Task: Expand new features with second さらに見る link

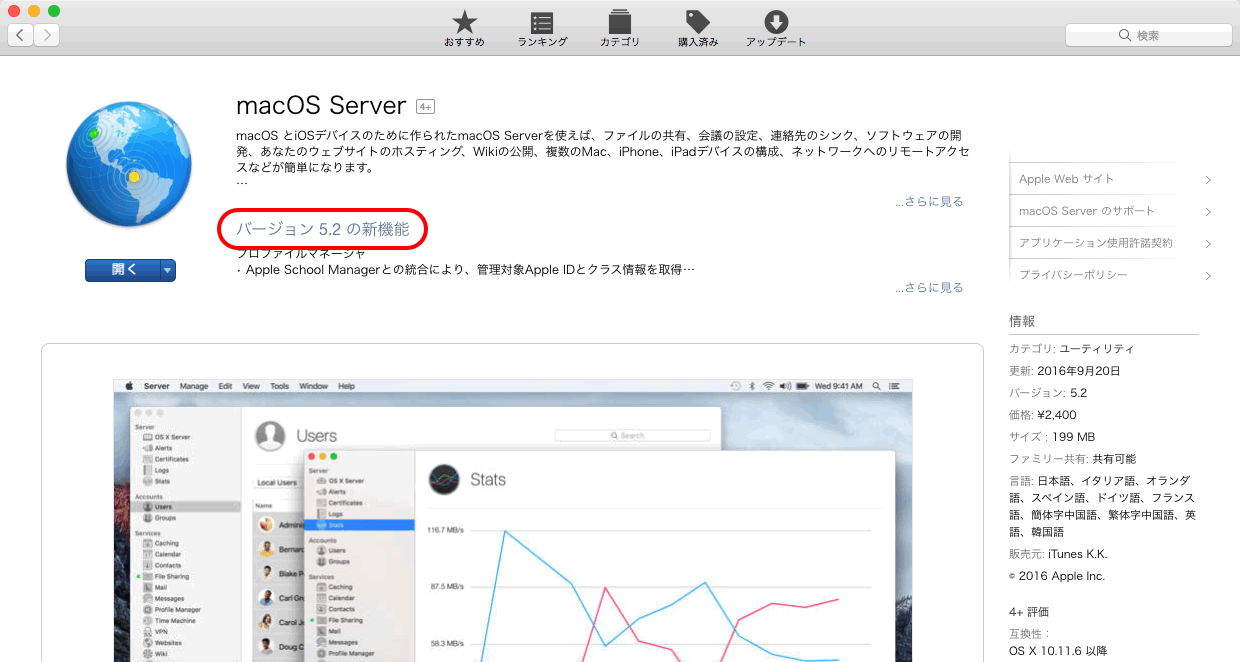Action: tap(929, 288)
